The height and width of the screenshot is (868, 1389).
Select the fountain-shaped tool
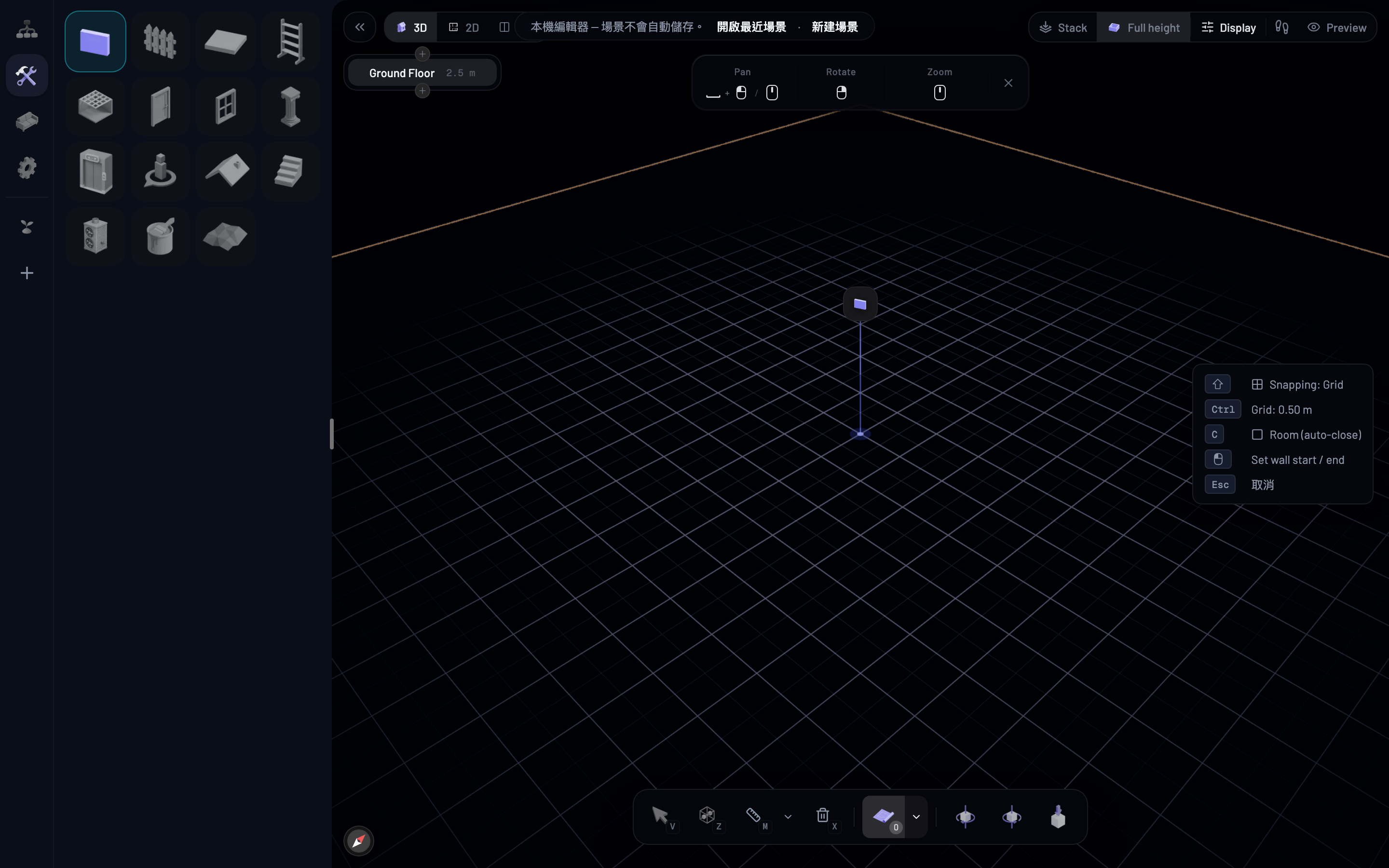(x=160, y=171)
